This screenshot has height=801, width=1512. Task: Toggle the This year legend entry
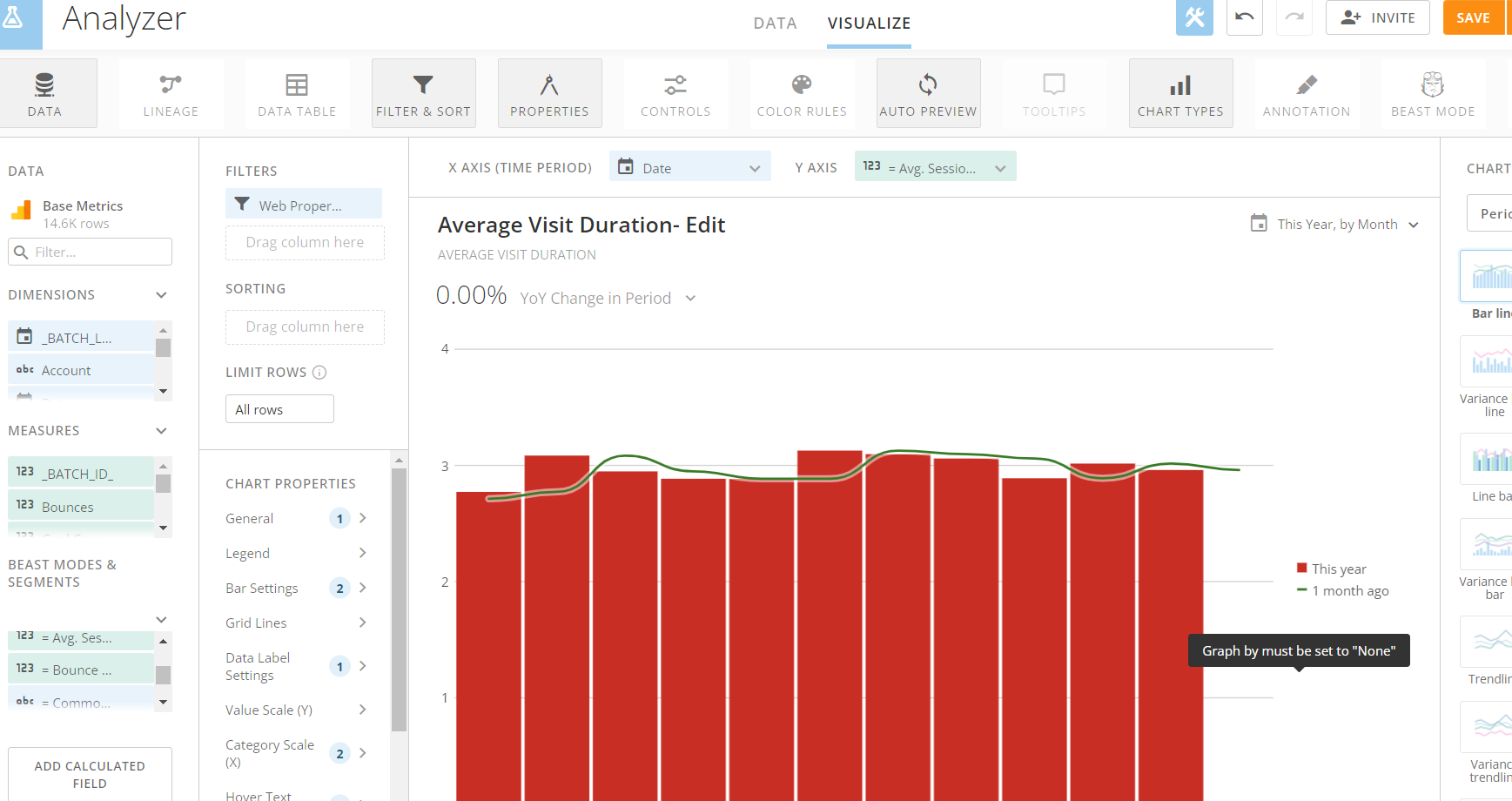(1332, 568)
